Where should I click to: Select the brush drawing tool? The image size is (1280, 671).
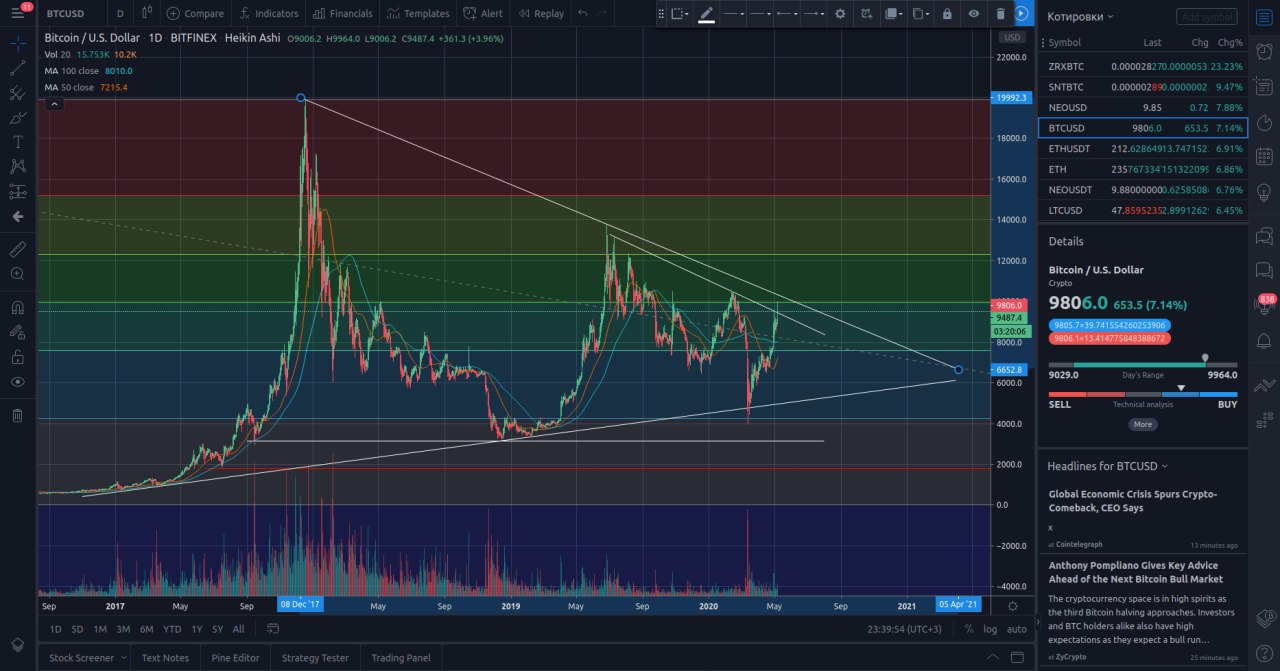[x=17, y=117]
